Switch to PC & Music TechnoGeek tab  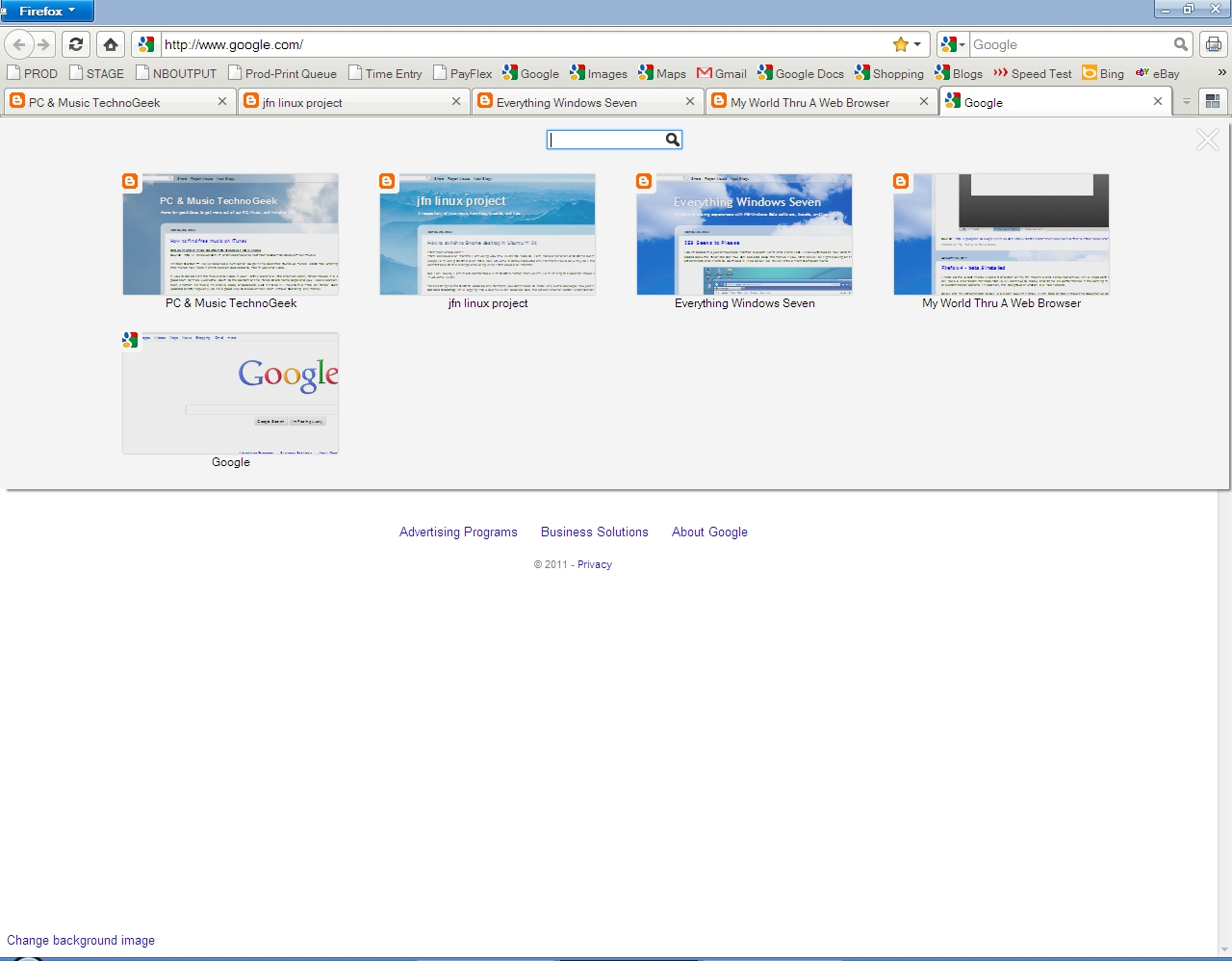pos(119,102)
